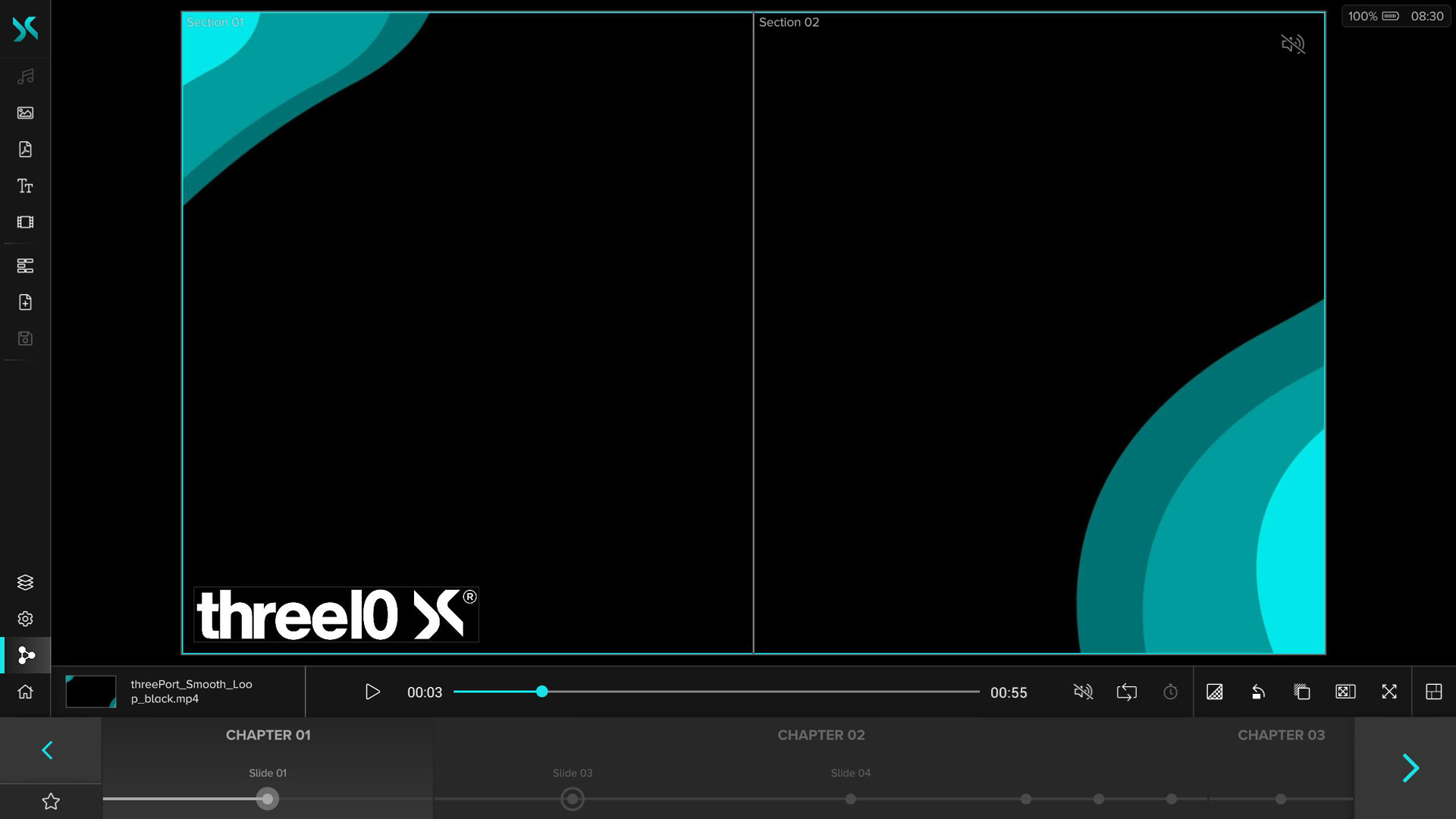Image resolution: width=1456 pixels, height=819 pixels.
Task: Go to next slide with right chevron
Action: tap(1410, 768)
